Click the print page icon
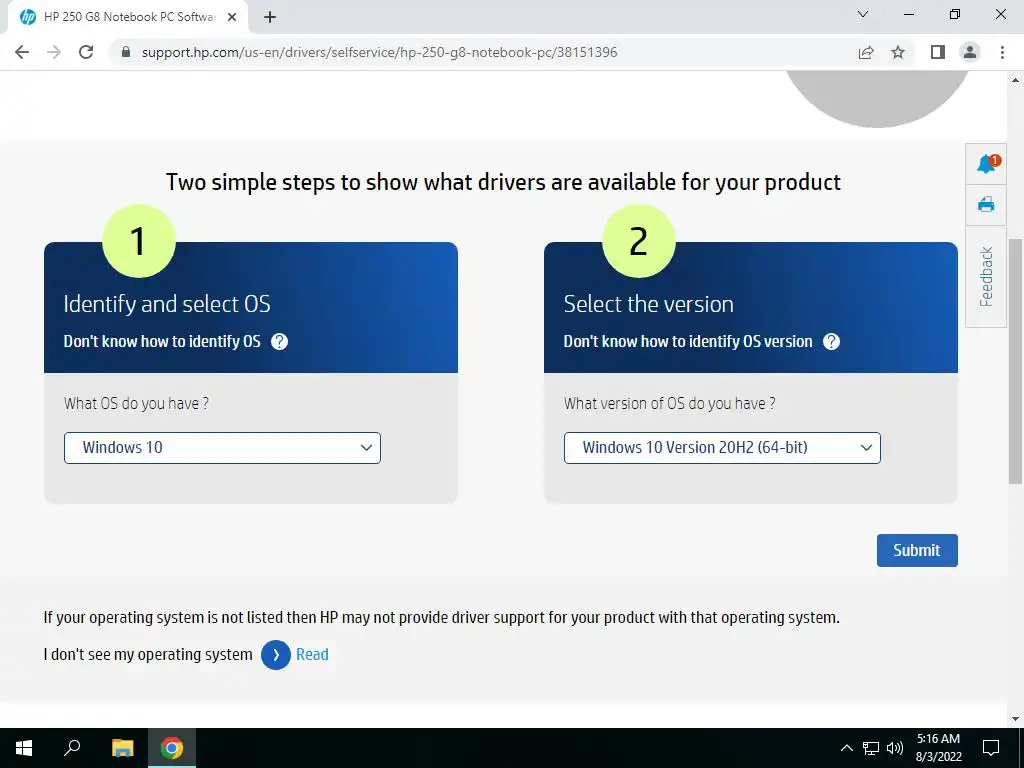The height and width of the screenshot is (768, 1024). [986, 204]
